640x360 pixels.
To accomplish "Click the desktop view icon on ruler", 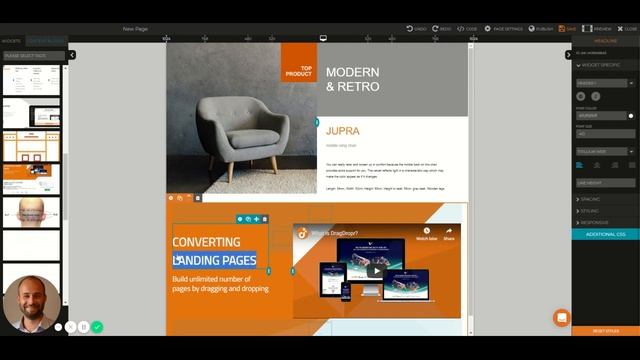I will point(323,38).
